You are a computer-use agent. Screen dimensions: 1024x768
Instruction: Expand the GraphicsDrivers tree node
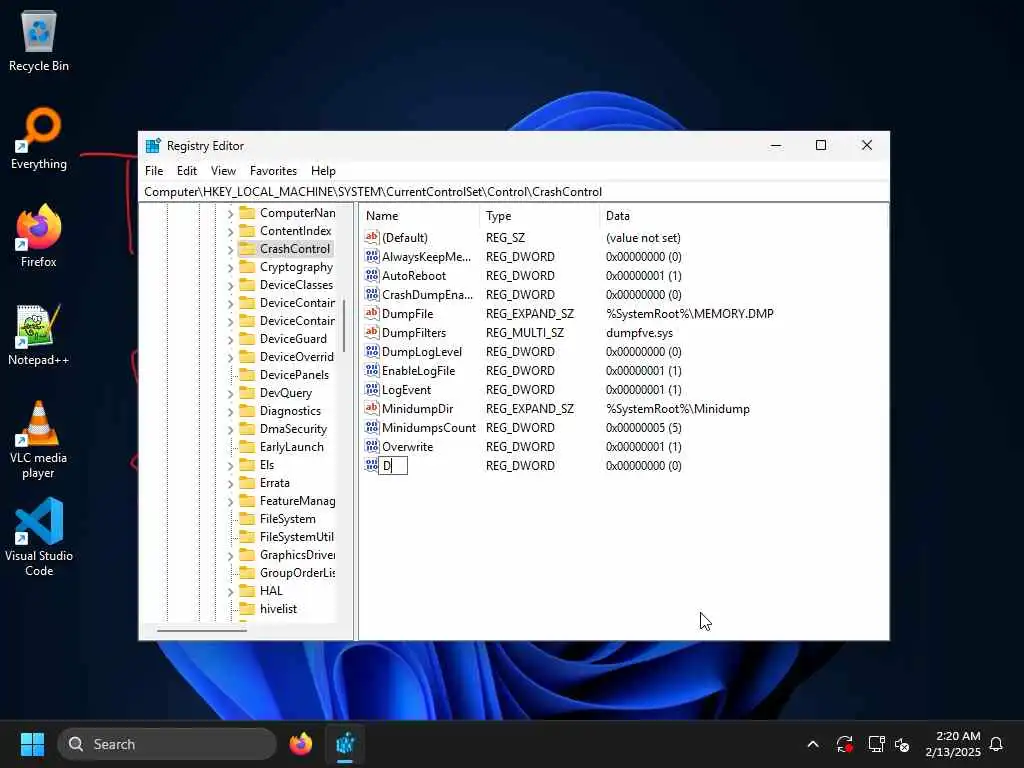coord(230,556)
